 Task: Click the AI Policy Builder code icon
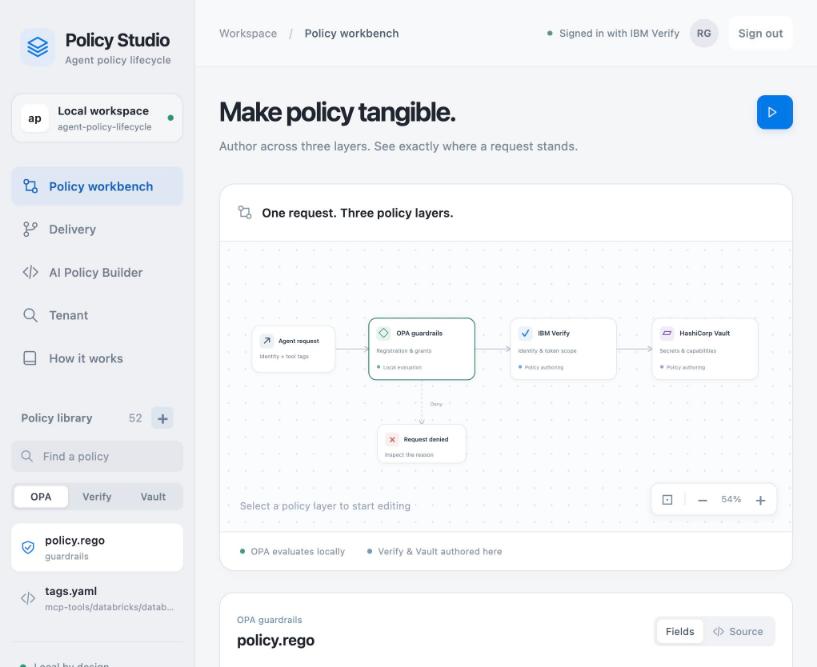tap(30, 273)
